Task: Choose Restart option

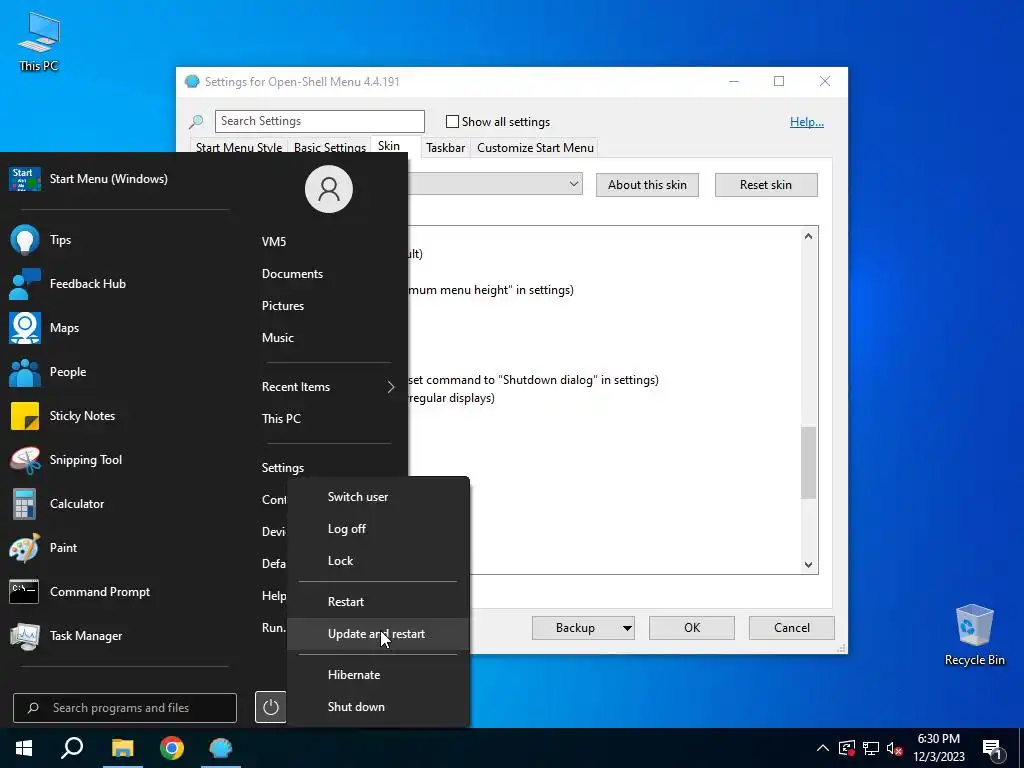Action: tap(377, 602)
